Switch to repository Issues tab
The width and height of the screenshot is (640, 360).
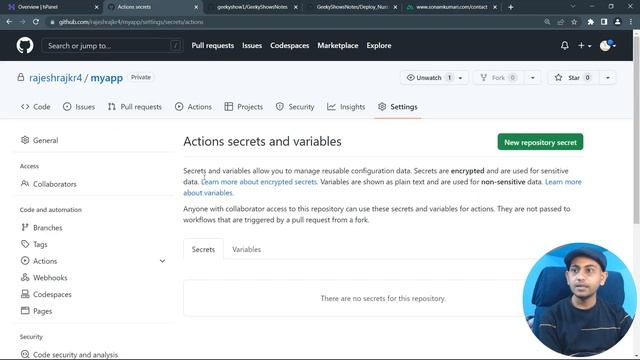click(79, 107)
